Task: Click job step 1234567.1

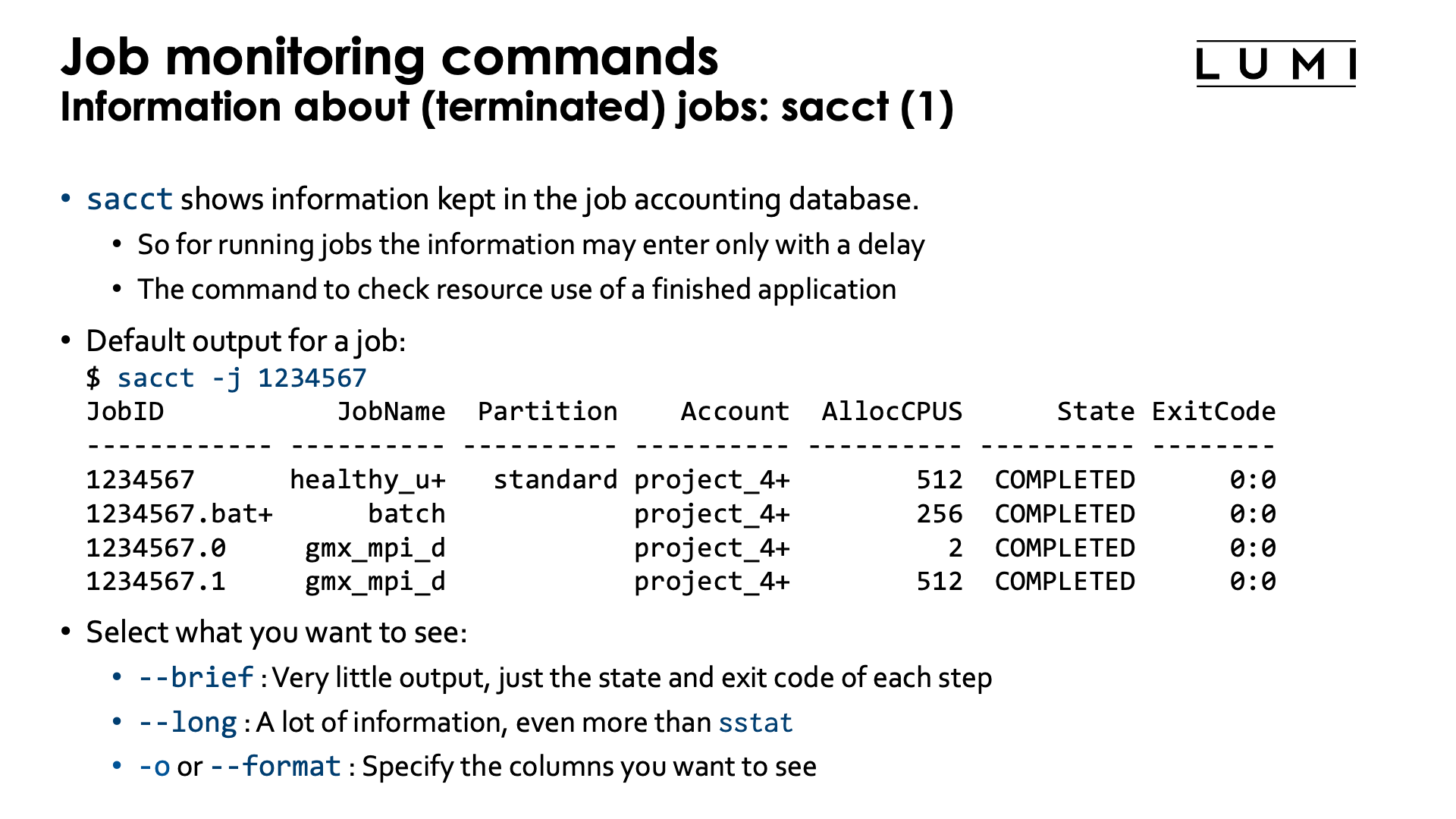Action: pos(155,582)
